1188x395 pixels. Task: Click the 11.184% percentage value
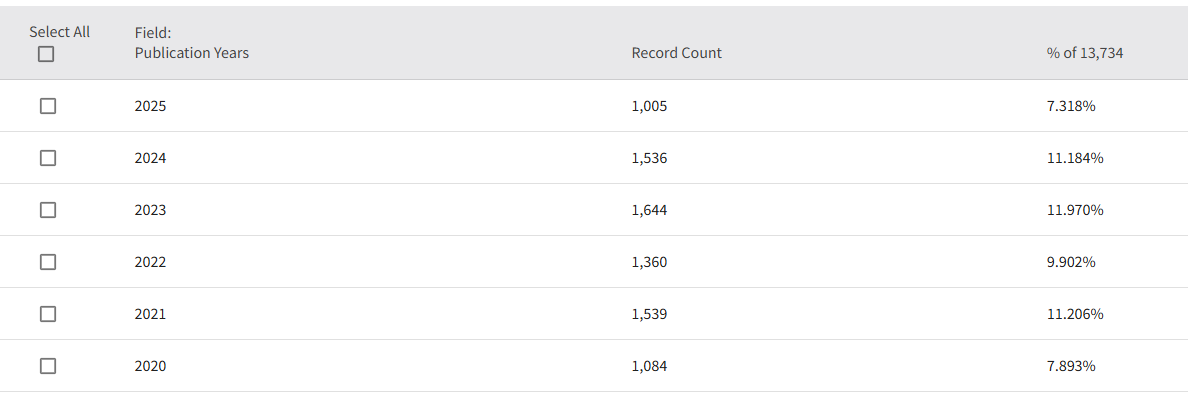point(1074,158)
